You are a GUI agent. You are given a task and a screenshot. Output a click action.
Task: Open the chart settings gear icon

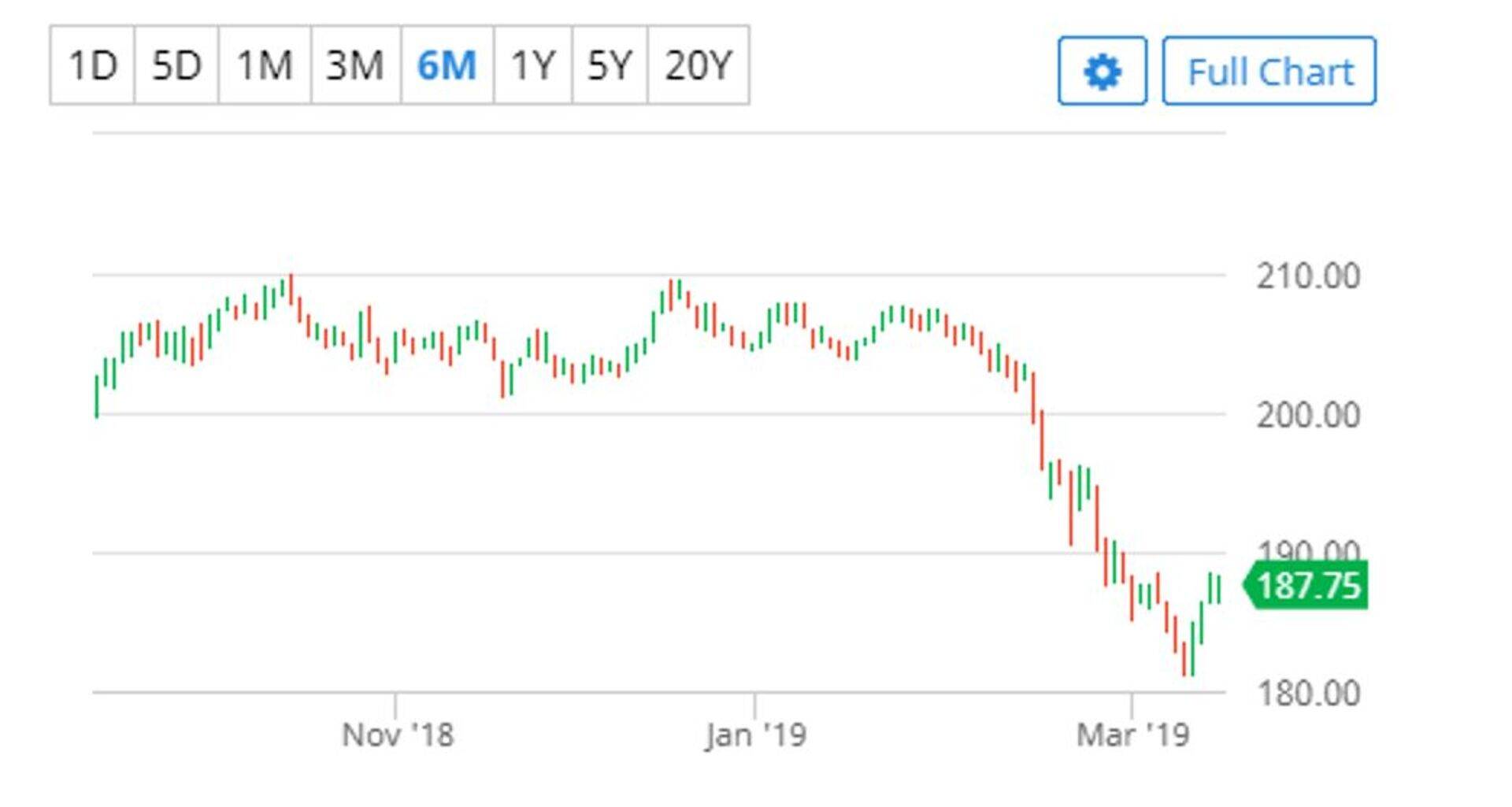pyautogui.click(x=1102, y=71)
